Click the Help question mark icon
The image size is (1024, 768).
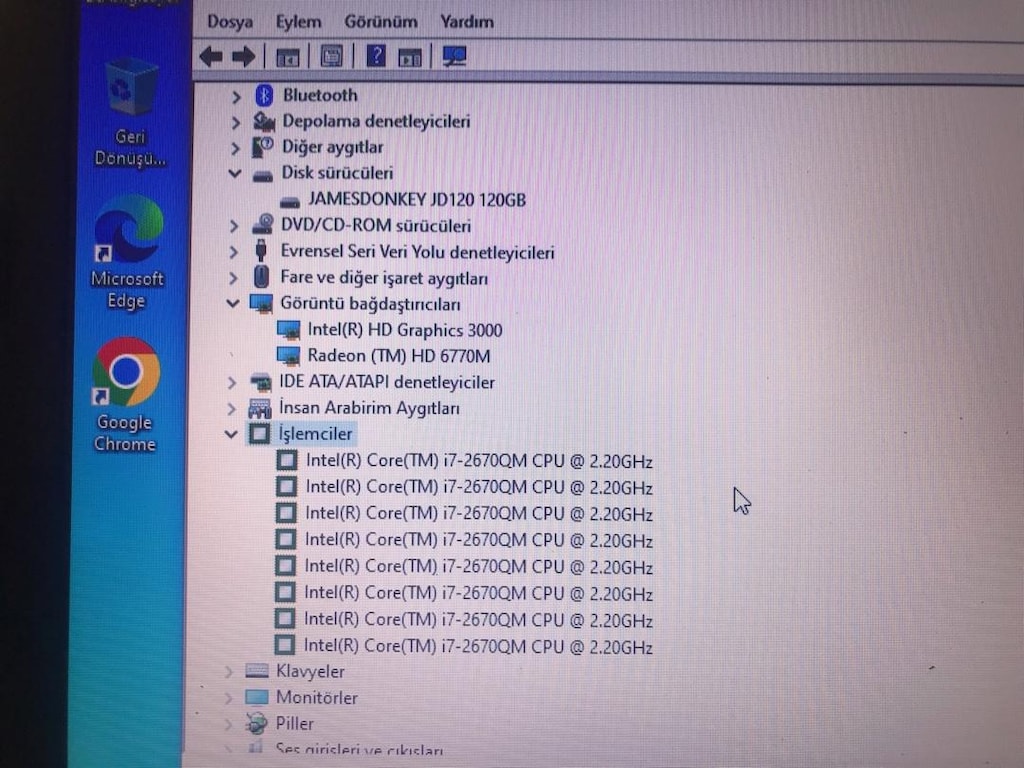(376, 57)
